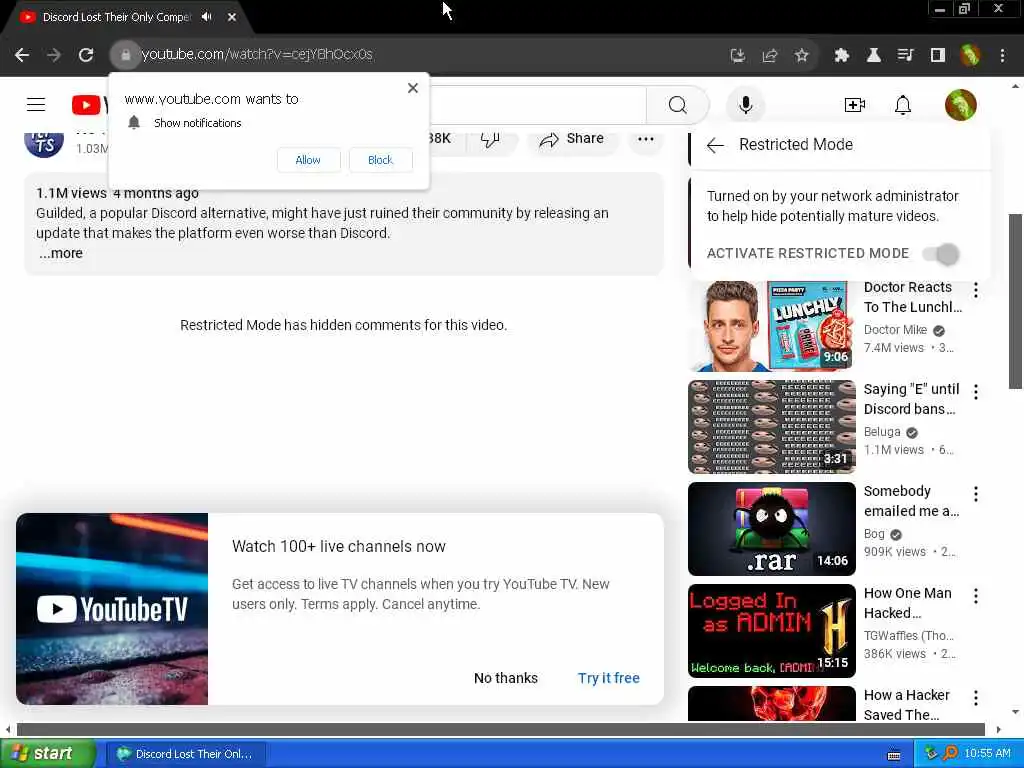
Task: Open Saying E until Discord bans thumbnail
Action: [771, 426]
